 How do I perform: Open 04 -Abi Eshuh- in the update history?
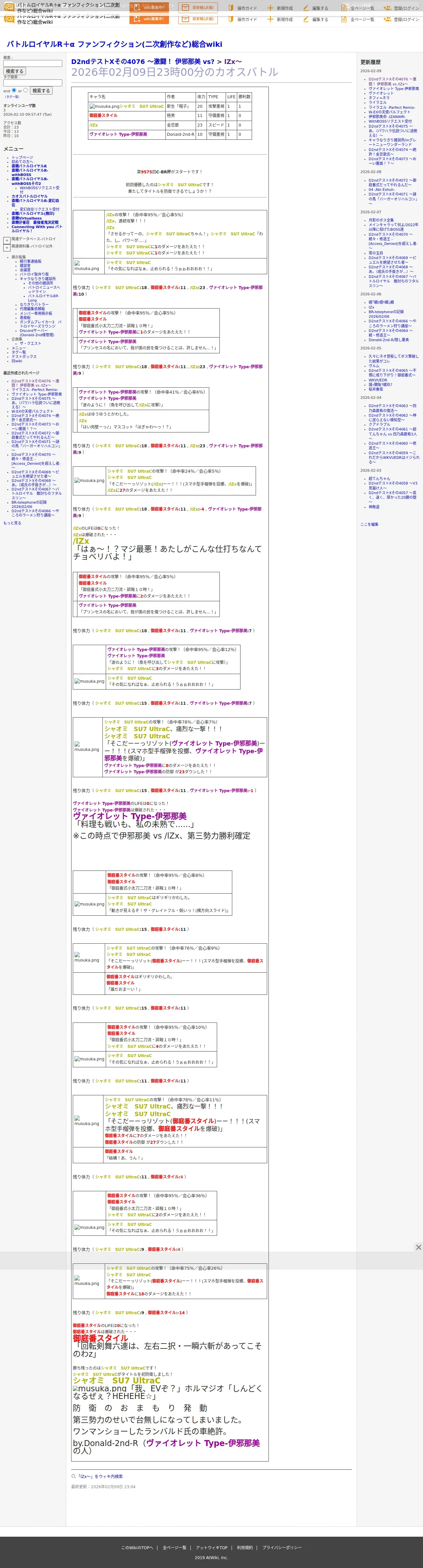point(381,189)
